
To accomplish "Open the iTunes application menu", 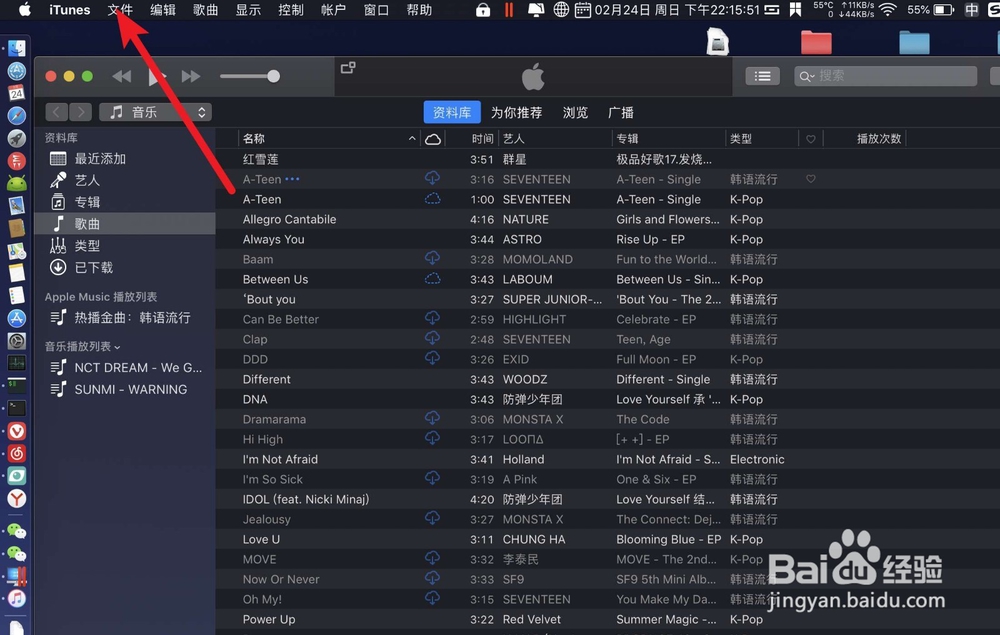I will [70, 10].
